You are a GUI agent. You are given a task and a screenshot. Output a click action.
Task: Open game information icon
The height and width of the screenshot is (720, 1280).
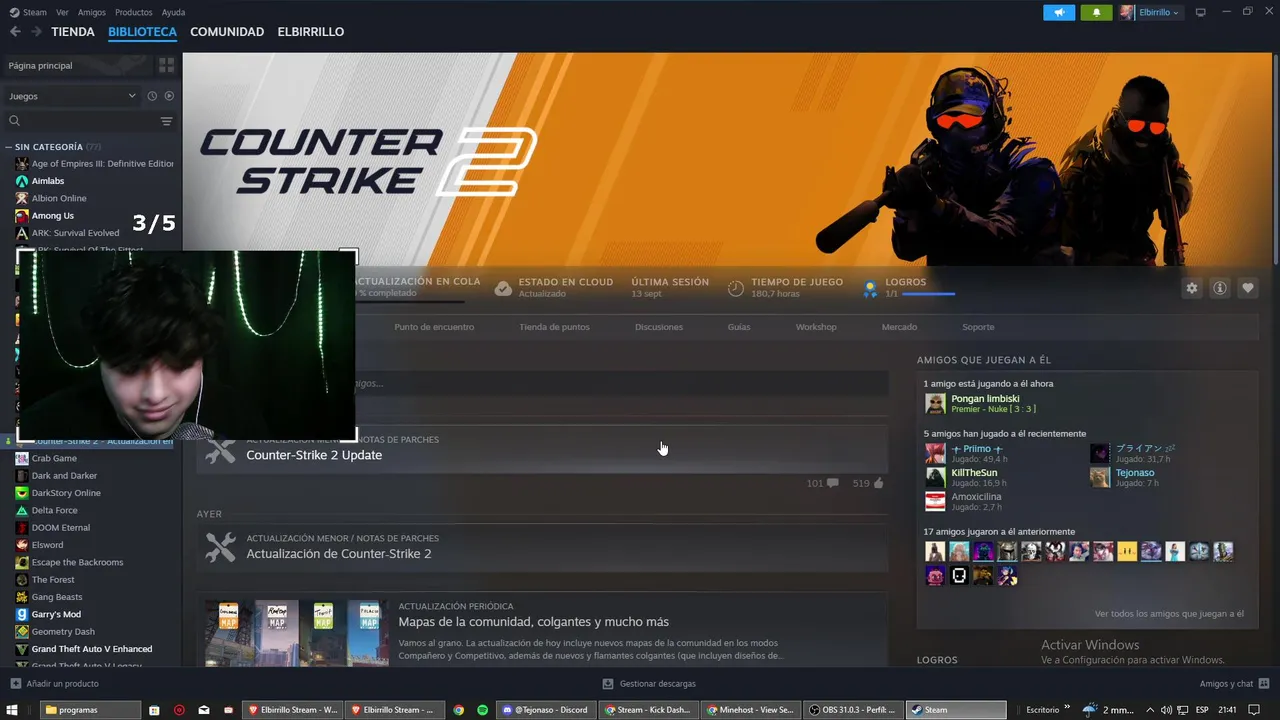pos(1220,288)
